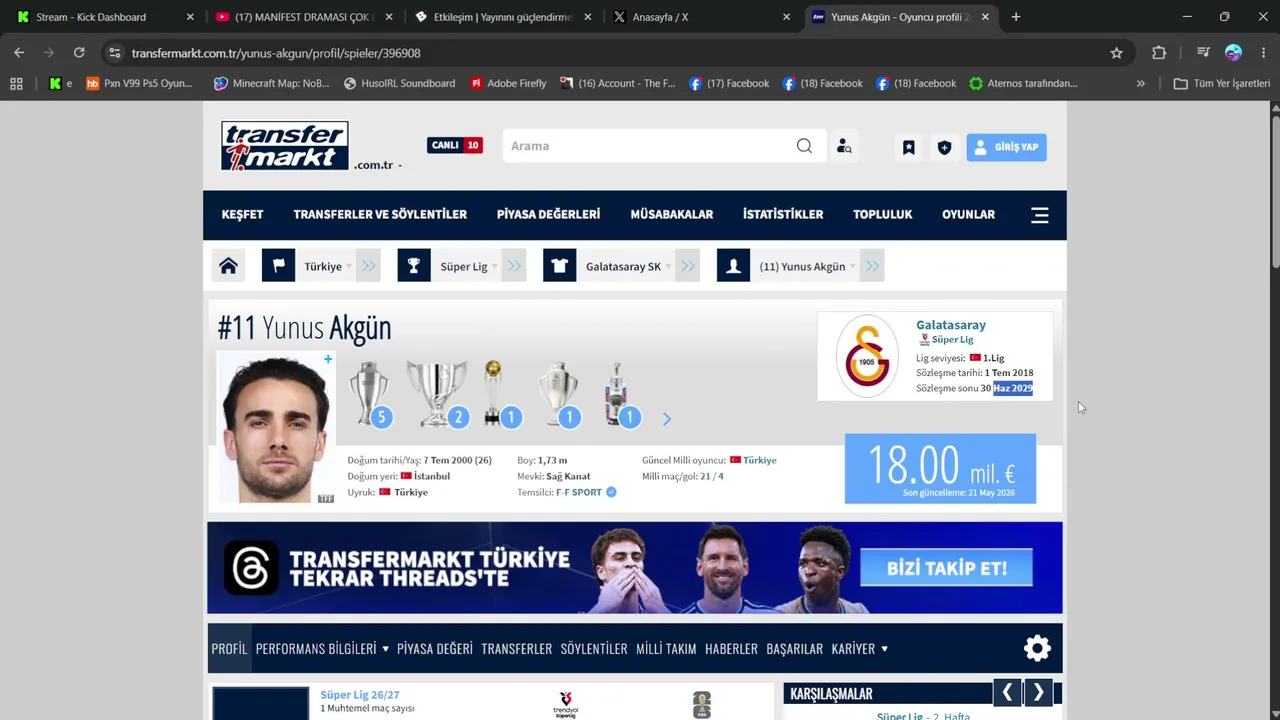Open the .com.tr domain dropdown
Screen dimensions: 1280x720
tap(378, 165)
